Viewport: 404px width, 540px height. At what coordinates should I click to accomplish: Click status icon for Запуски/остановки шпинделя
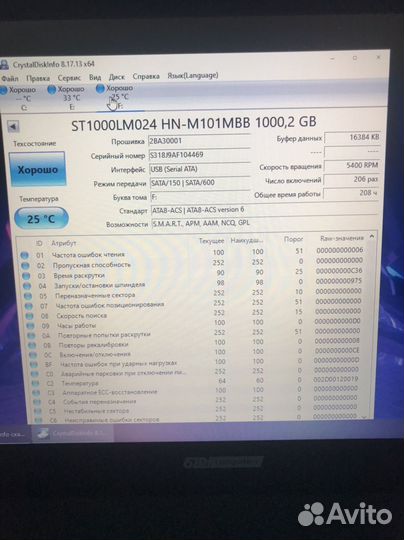point(27,286)
